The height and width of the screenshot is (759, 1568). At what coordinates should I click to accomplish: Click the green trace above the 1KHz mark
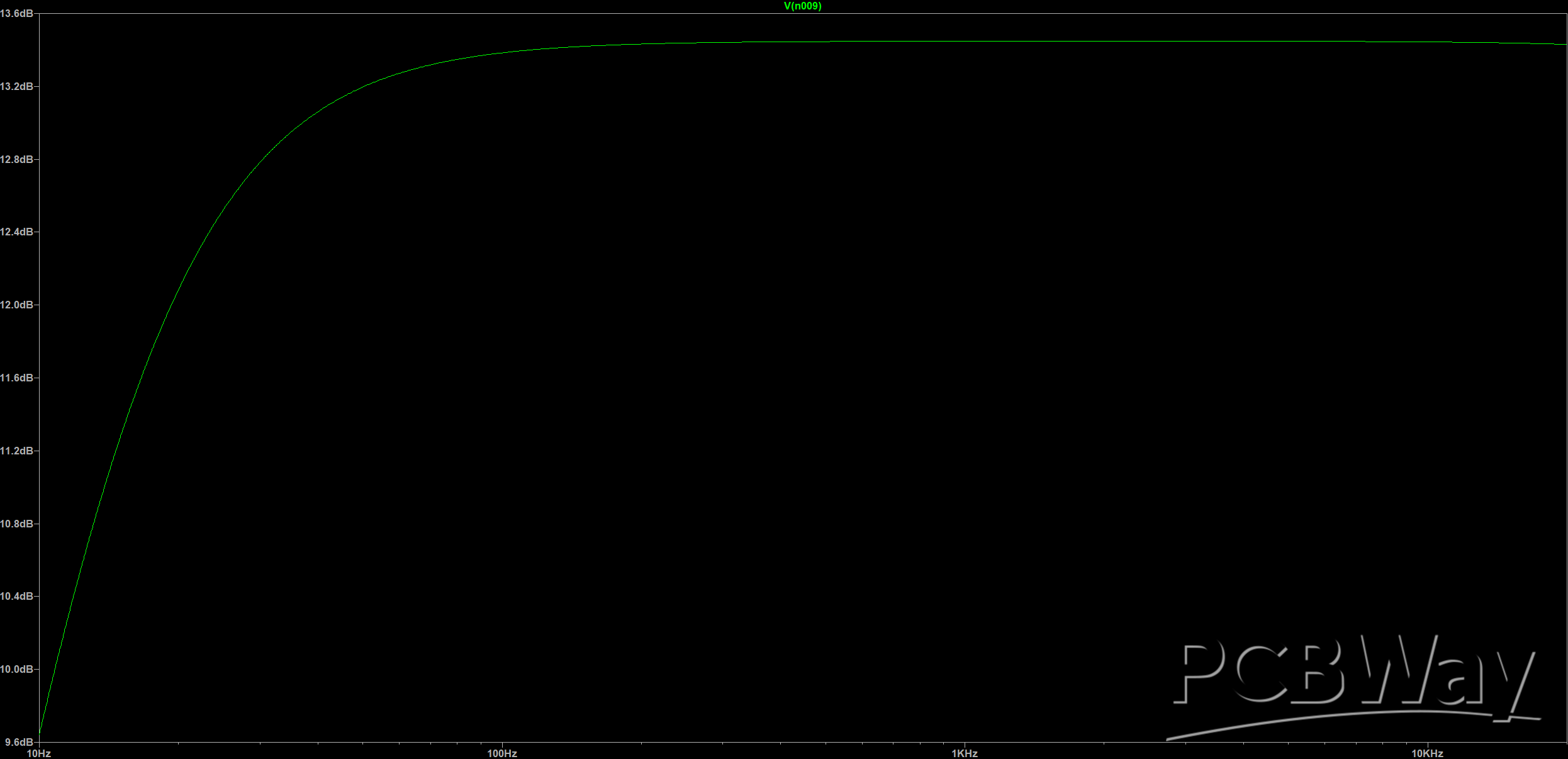tap(965, 42)
